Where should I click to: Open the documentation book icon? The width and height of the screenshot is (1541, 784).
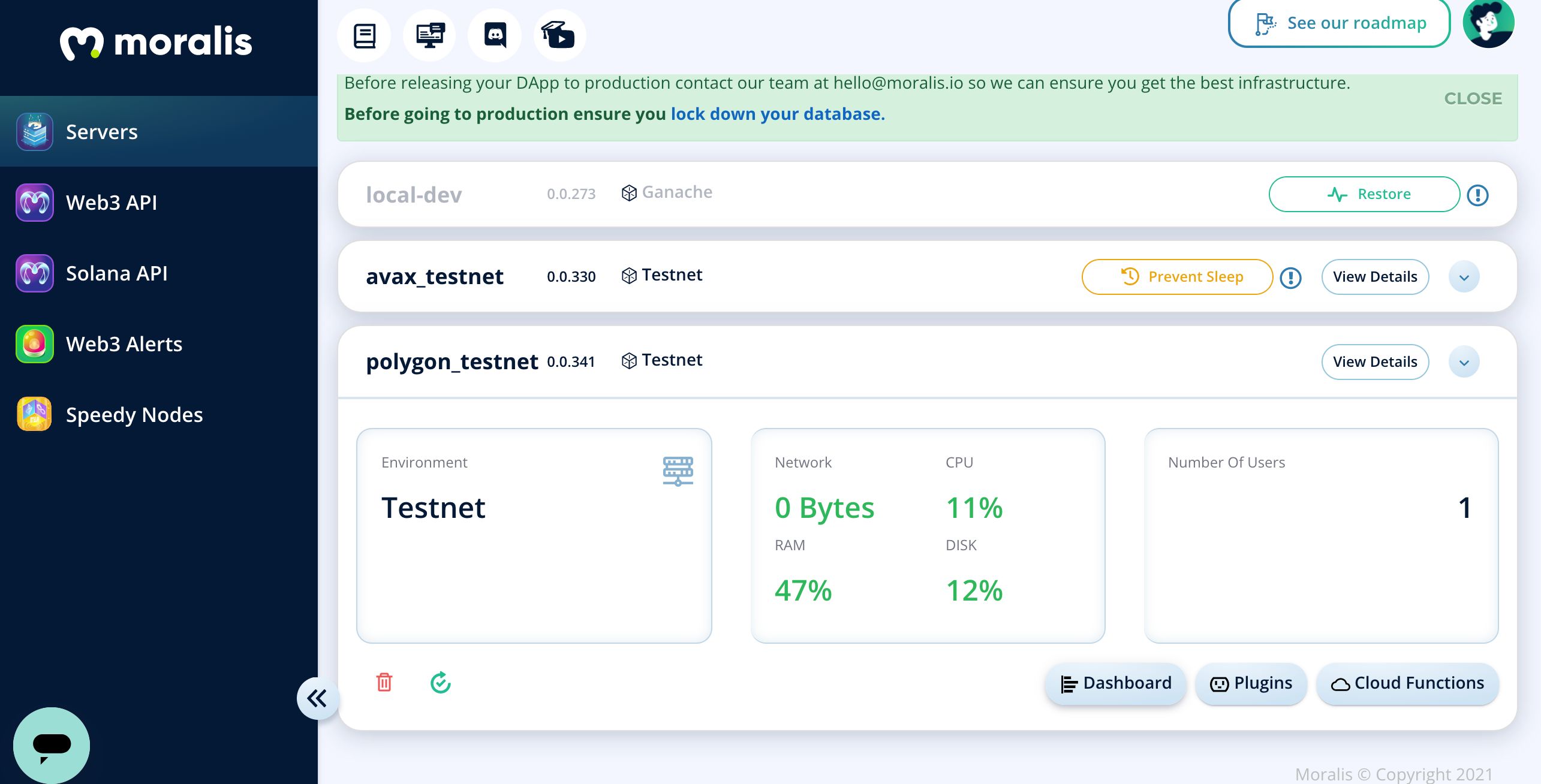click(364, 35)
